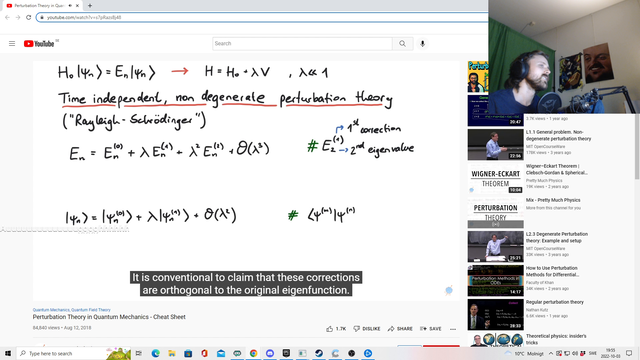Click the search magnifier button
This screenshot has height=360, width=640.
pyautogui.click(x=402, y=44)
